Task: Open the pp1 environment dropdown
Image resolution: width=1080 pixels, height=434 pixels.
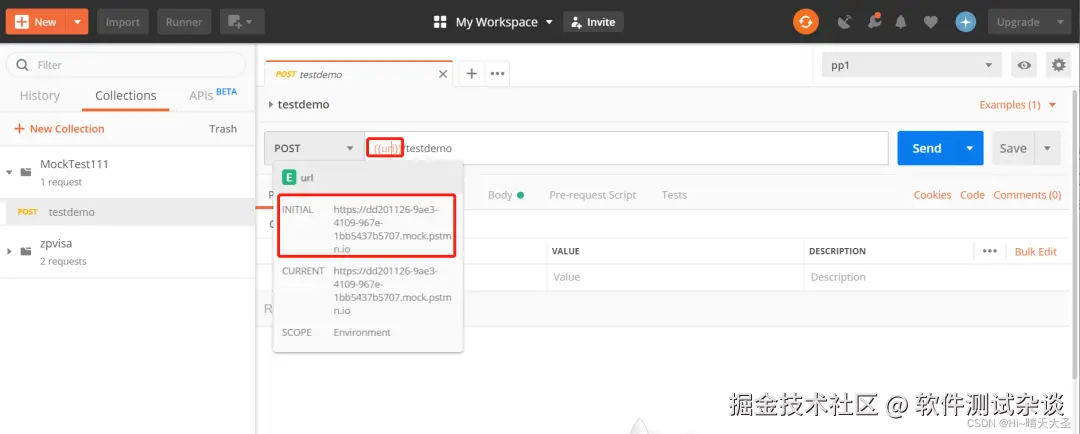Action: (912, 65)
